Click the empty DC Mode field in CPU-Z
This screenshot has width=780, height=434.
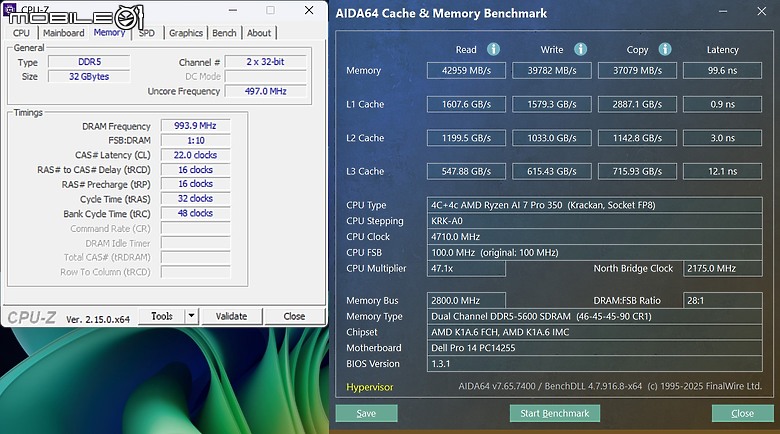click(265, 77)
